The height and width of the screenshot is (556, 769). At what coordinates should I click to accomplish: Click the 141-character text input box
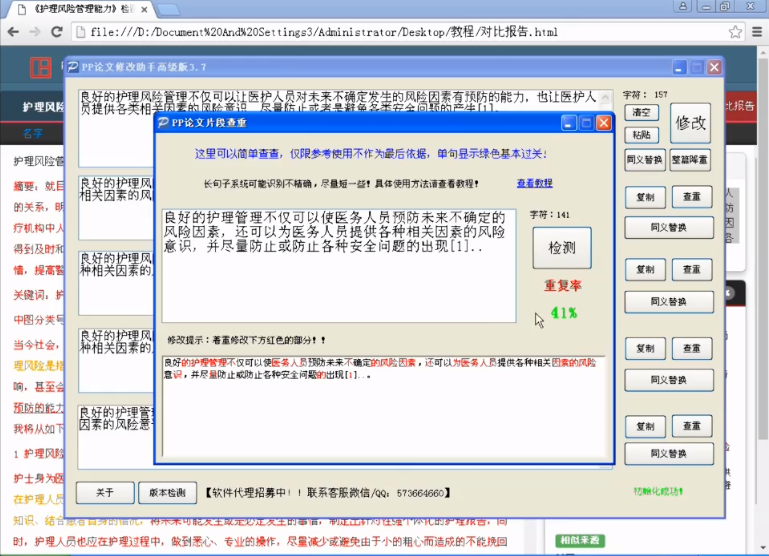[339, 266]
